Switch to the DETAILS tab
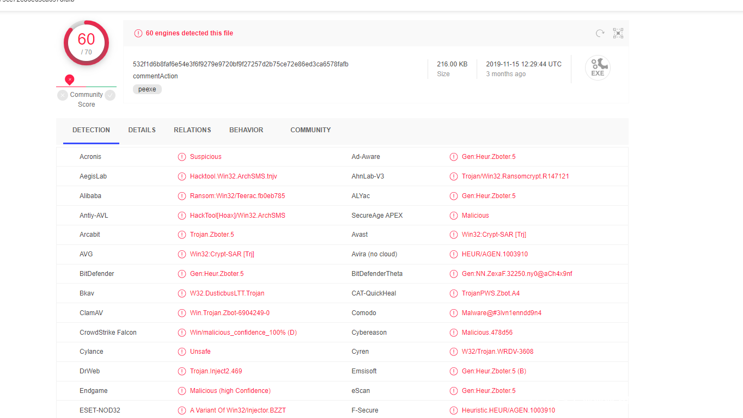The height and width of the screenshot is (418, 743). tap(141, 130)
